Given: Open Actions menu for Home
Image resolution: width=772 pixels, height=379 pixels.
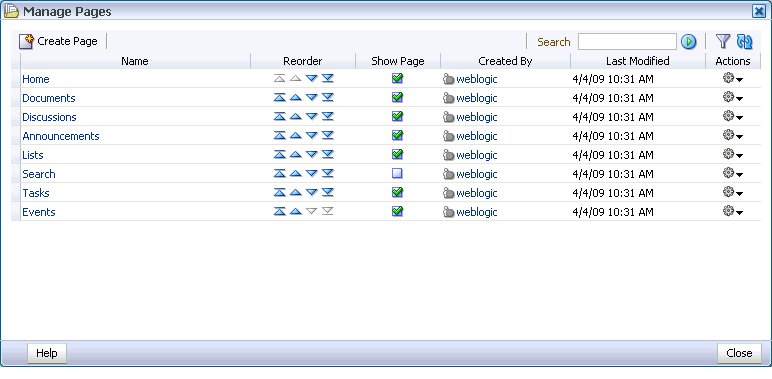Looking at the screenshot, I should (x=733, y=79).
